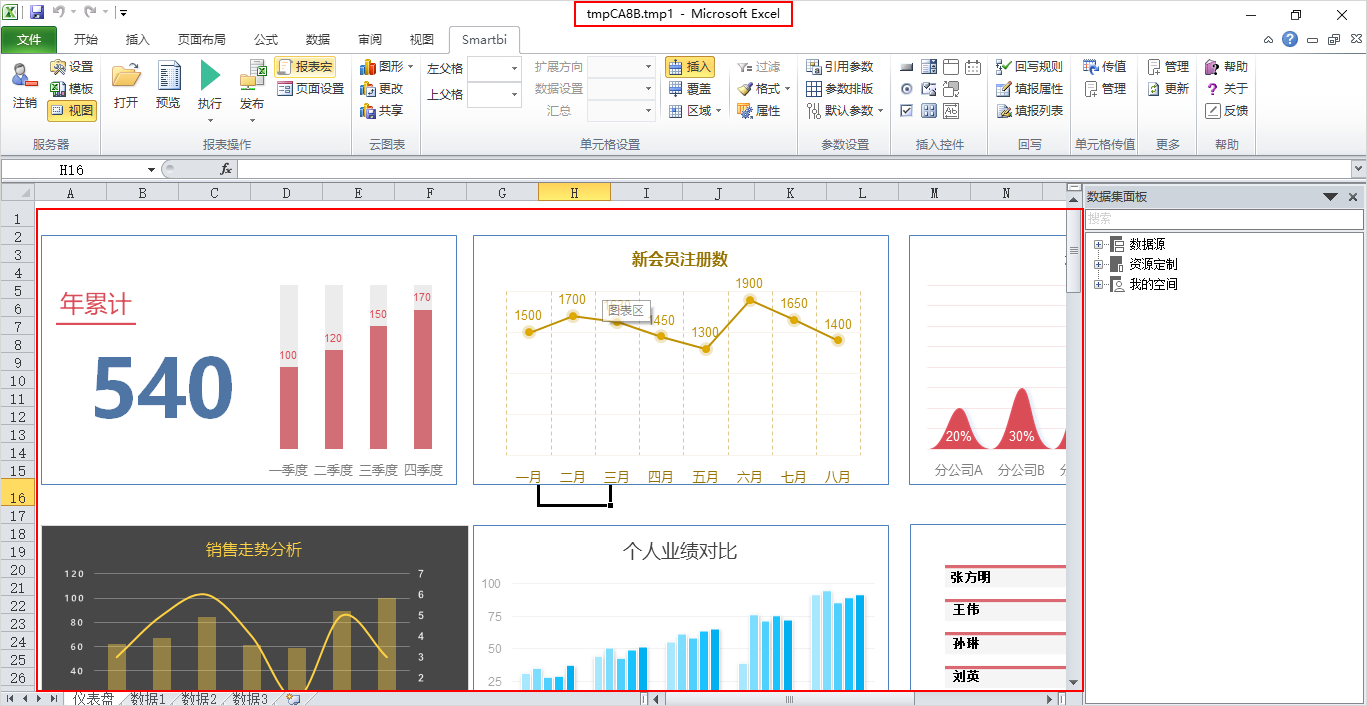Click the 打开 folder icon
The width and height of the screenshot is (1367, 706).
tap(126, 75)
